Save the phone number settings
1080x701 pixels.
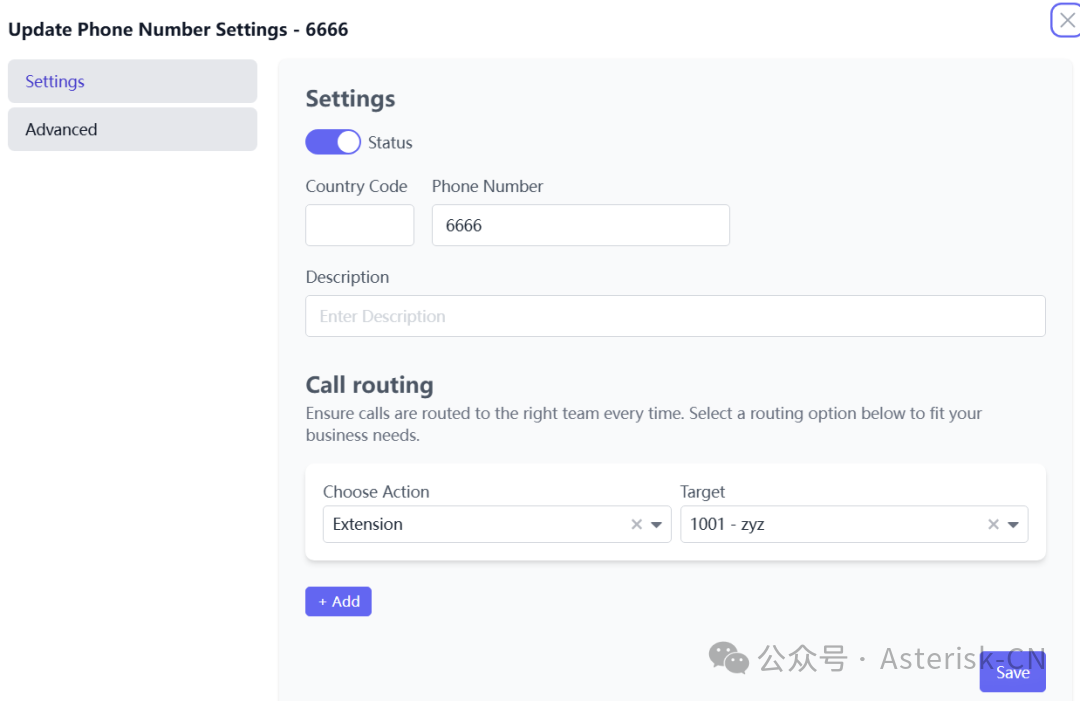click(1012, 673)
